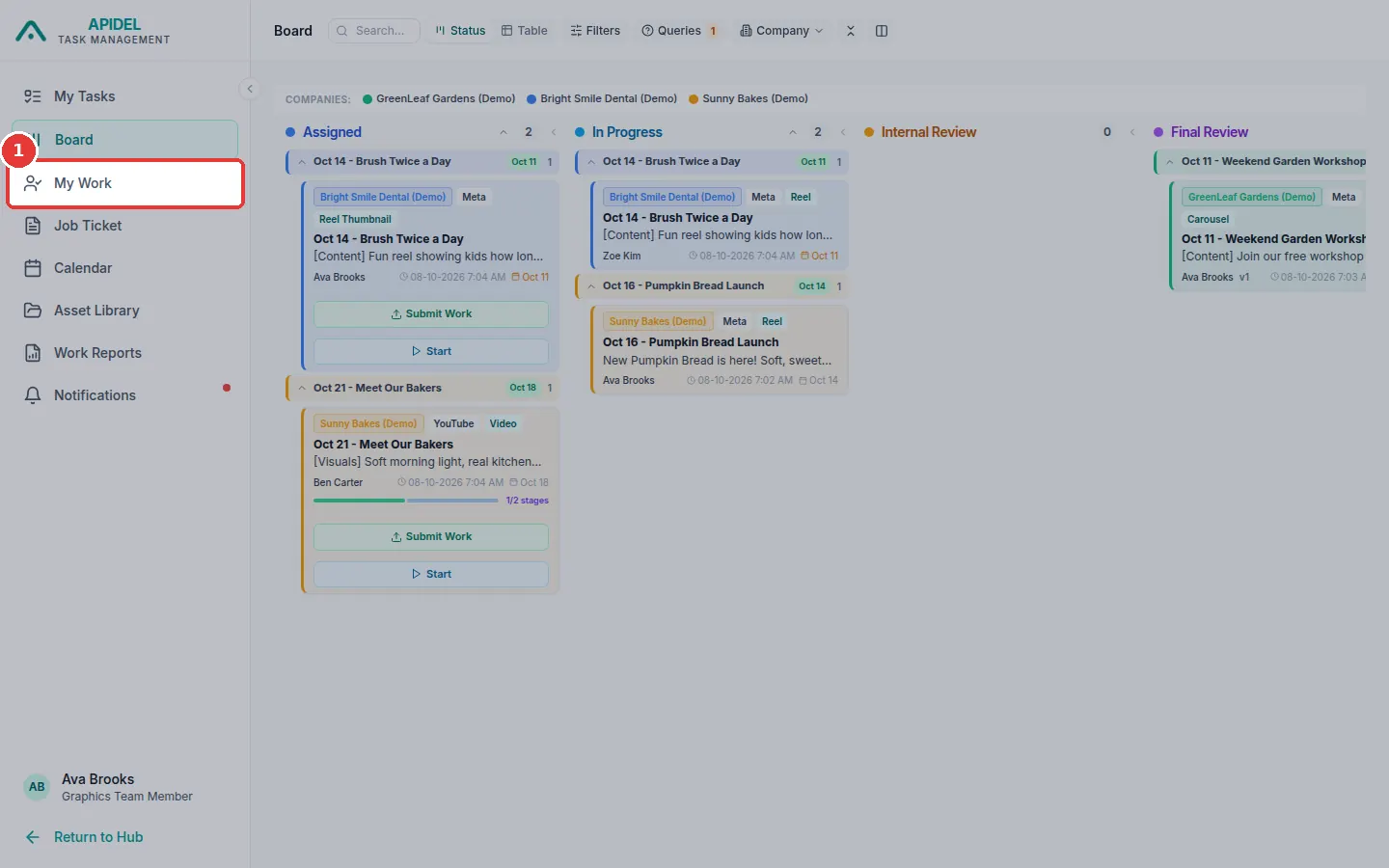
Task: Hide the Internal Review column with its arrow
Action: (1132, 132)
